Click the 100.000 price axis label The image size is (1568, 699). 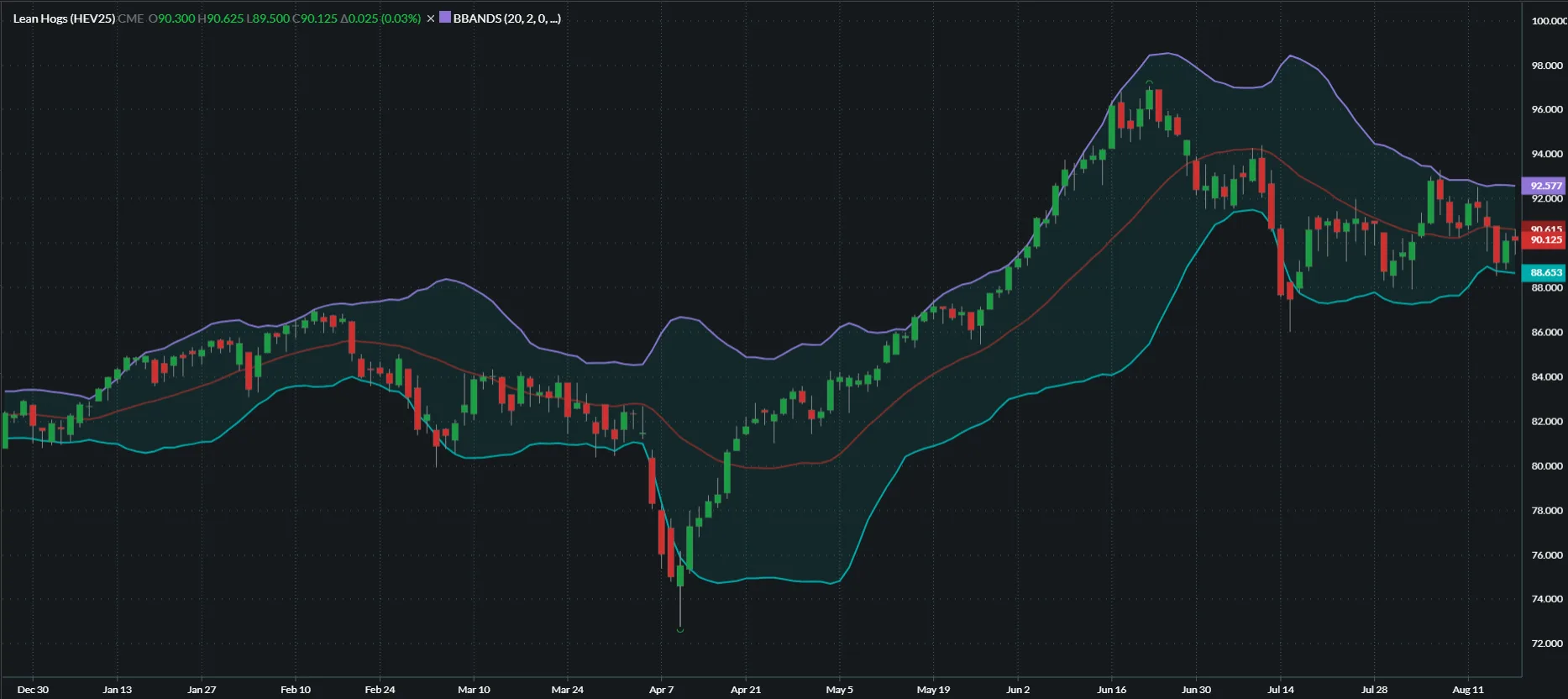click(x=1548, y=21)
